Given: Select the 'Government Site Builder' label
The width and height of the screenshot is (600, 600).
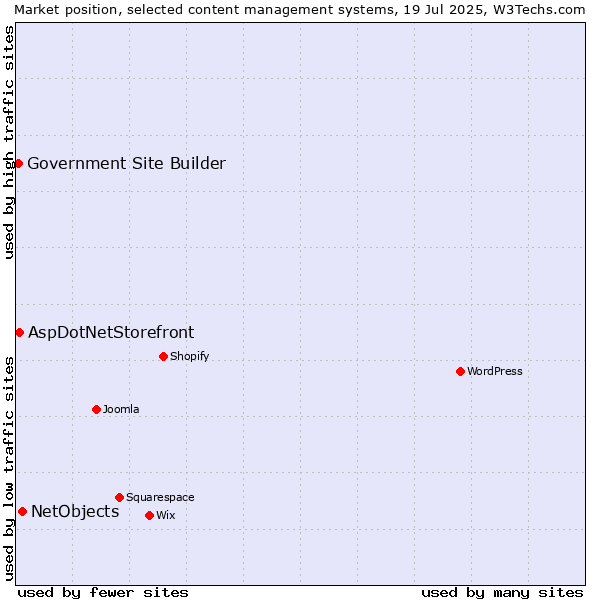Looking at the screenshot, I should point(127,163).
